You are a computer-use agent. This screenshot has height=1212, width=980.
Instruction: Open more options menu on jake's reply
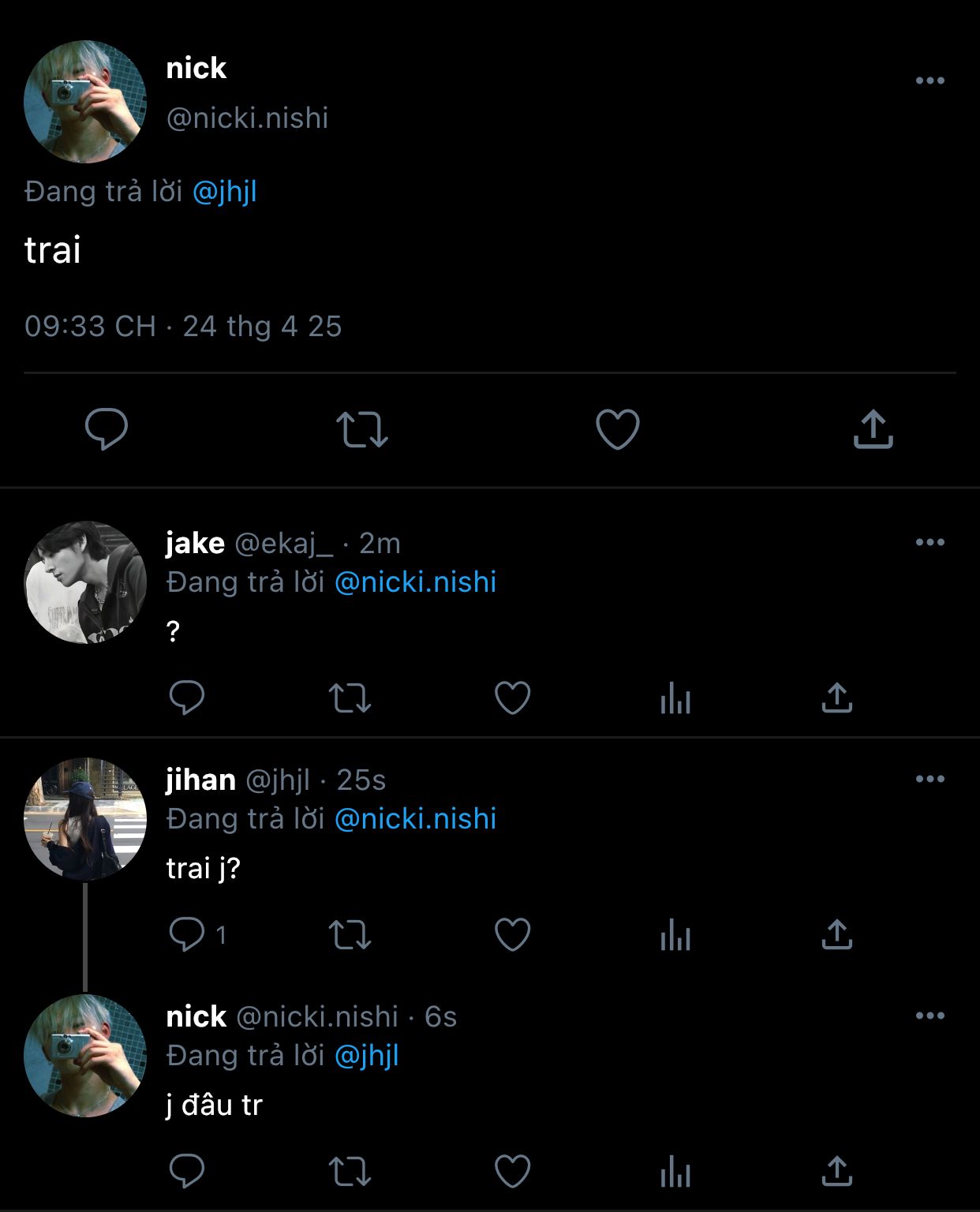(930, 542)
